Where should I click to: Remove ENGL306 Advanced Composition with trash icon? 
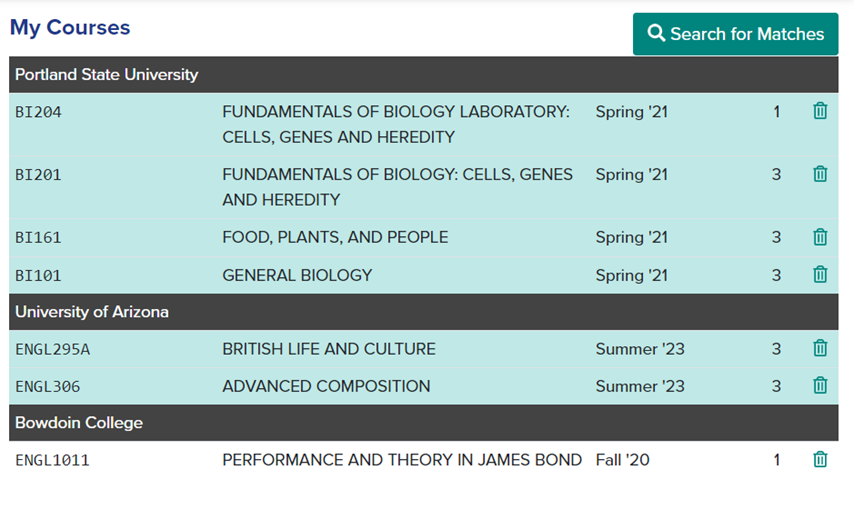tap(820, 385)
